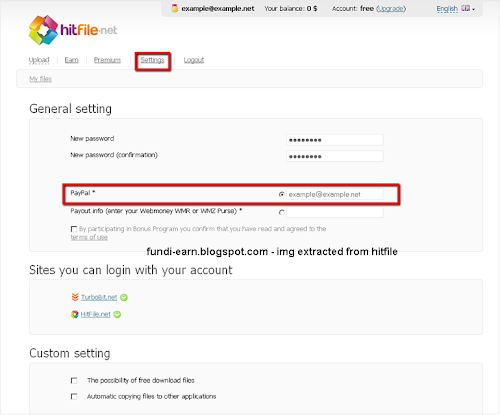Screen dimensions: 500x415
Task: Open the My files sub-tab
Action: point(40,79)
